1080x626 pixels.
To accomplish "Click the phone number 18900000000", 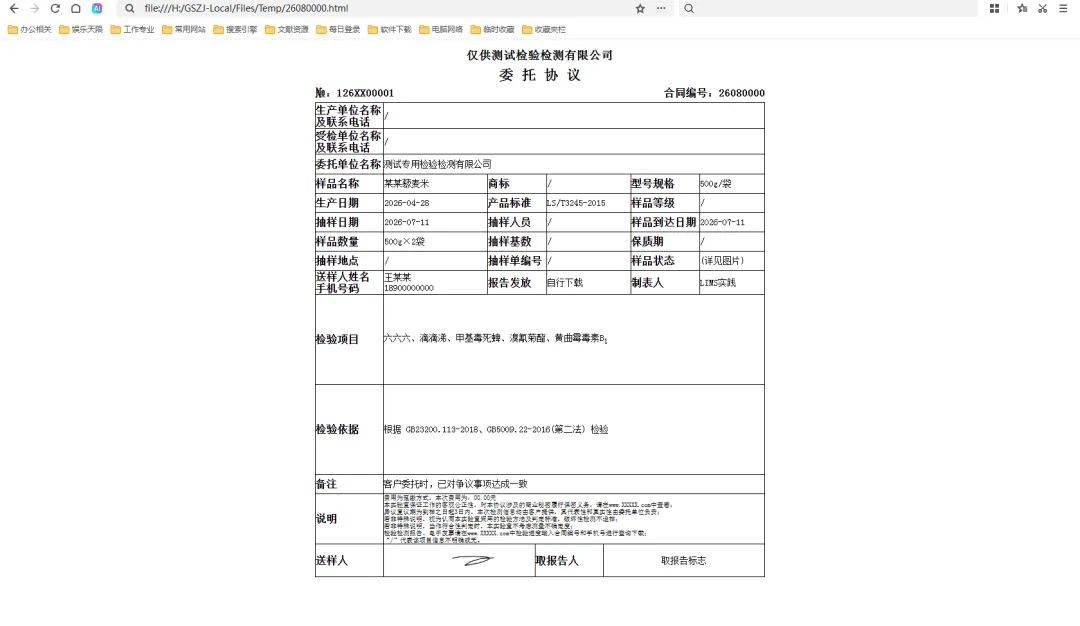I will point(408,288).
